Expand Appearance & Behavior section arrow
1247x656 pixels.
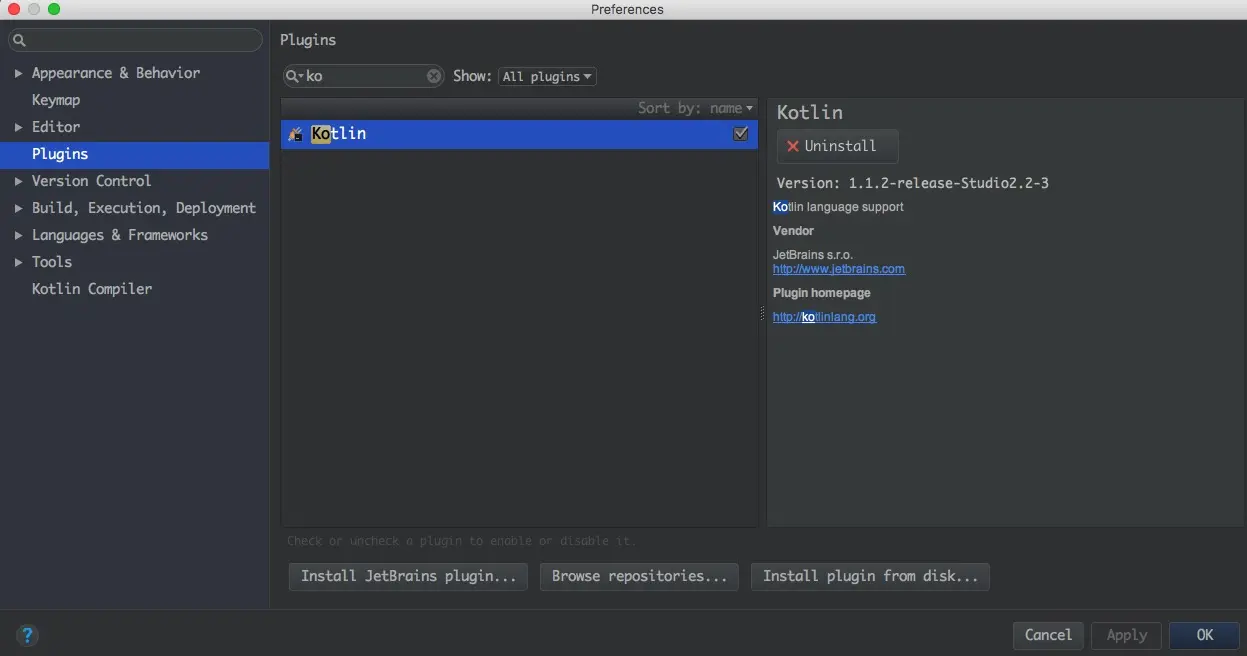coord(18,73)
